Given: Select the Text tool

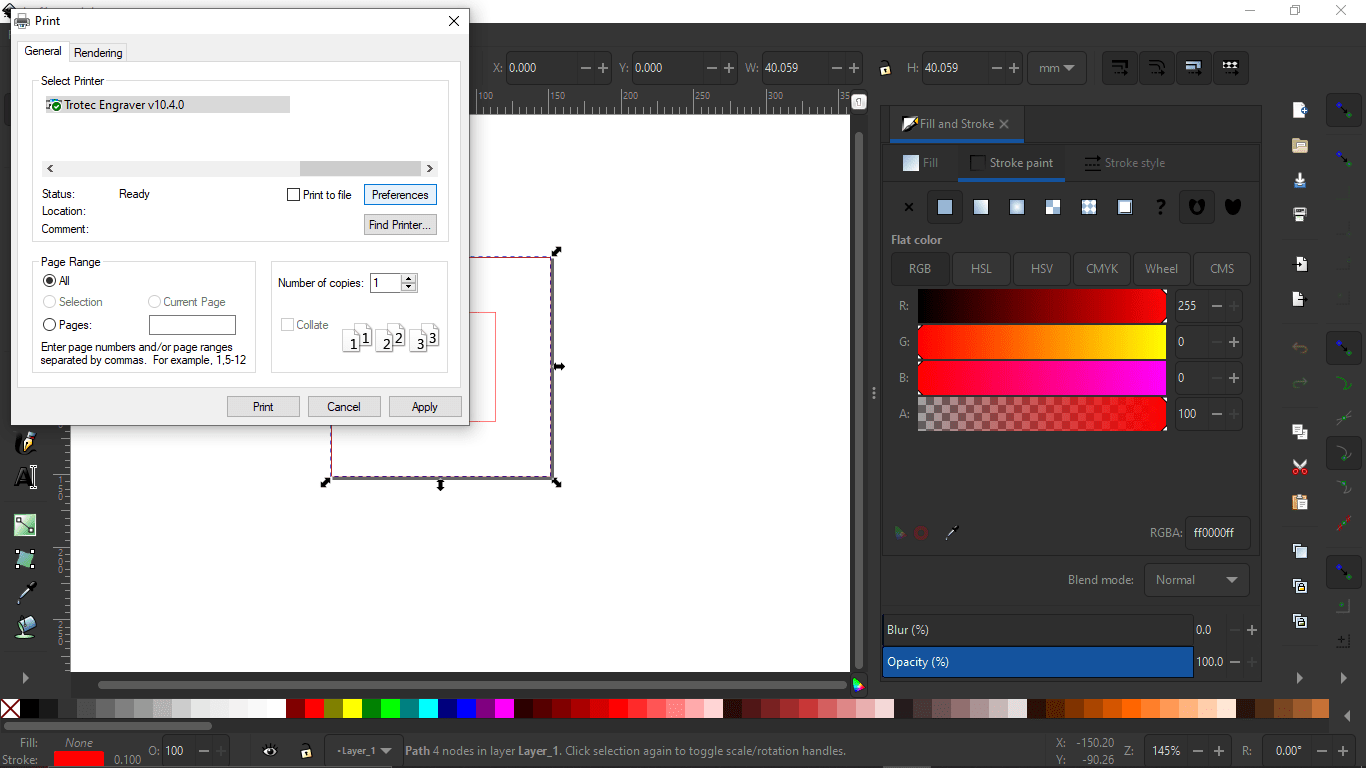Looking at the screenshot, I should point(26,477).
